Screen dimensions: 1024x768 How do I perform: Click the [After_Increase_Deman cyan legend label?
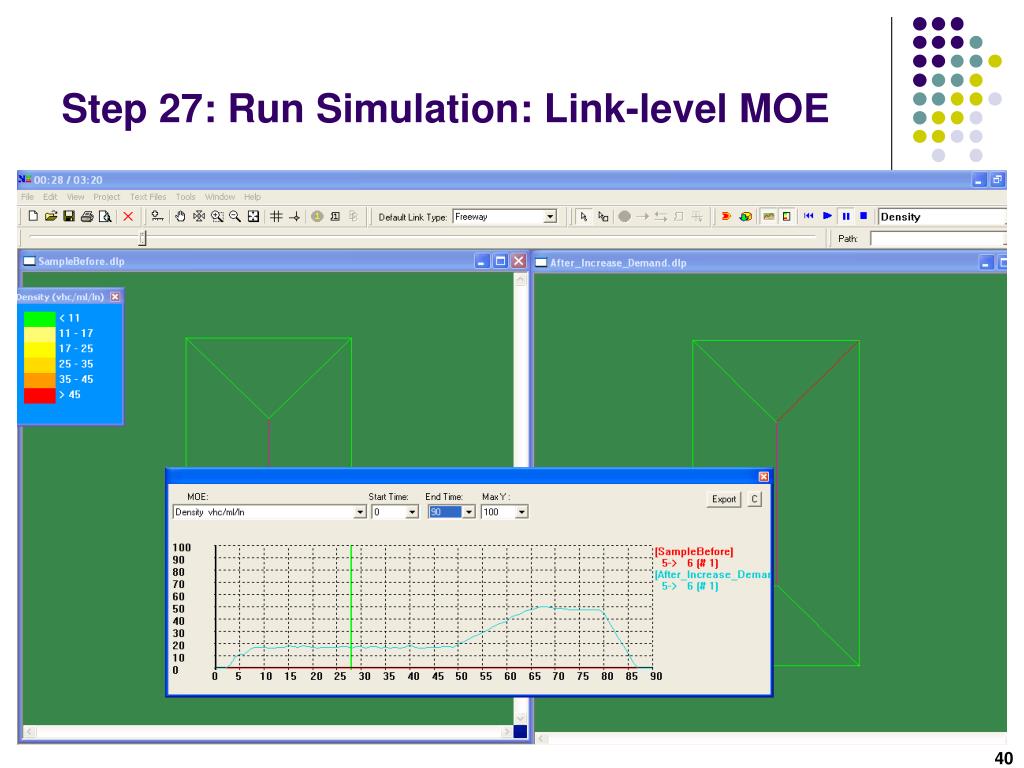tap(713, 575)
